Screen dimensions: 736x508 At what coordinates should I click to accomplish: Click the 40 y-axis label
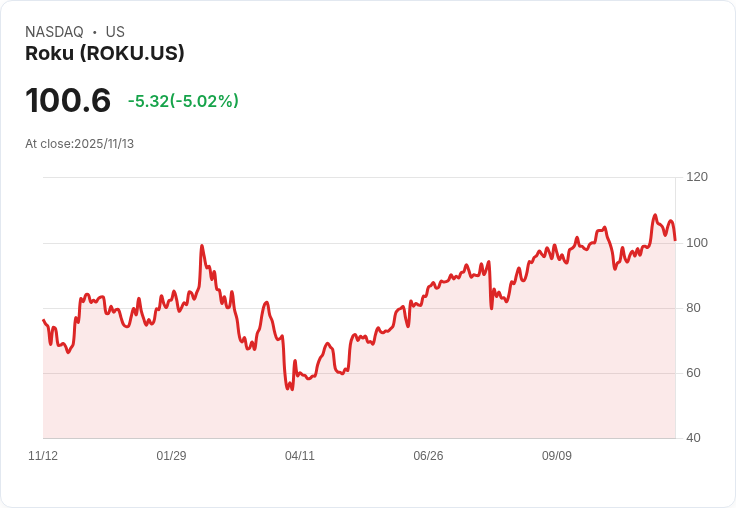(x=693, y=438)
